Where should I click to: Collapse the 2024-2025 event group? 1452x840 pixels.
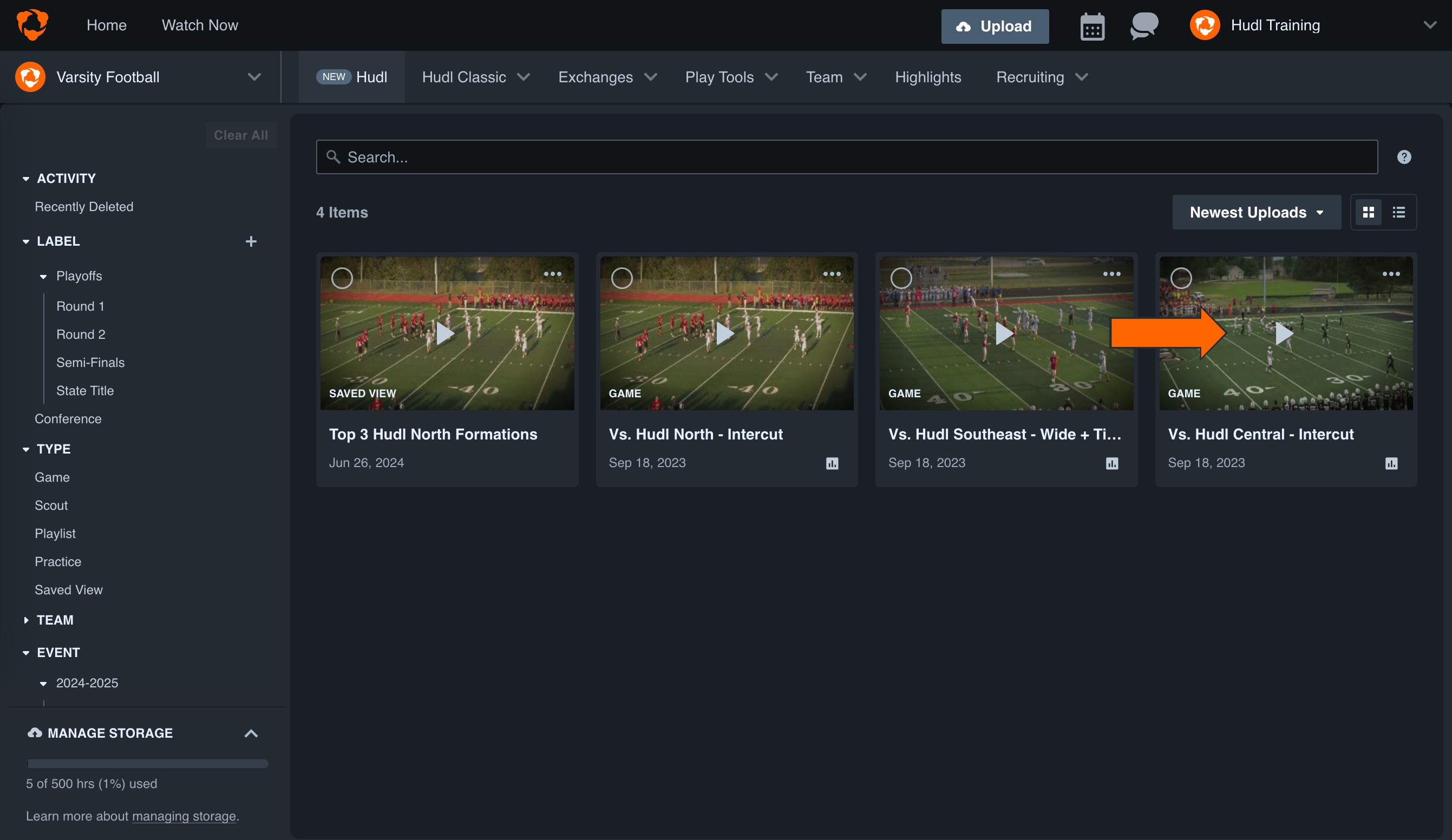pos(43,684)
